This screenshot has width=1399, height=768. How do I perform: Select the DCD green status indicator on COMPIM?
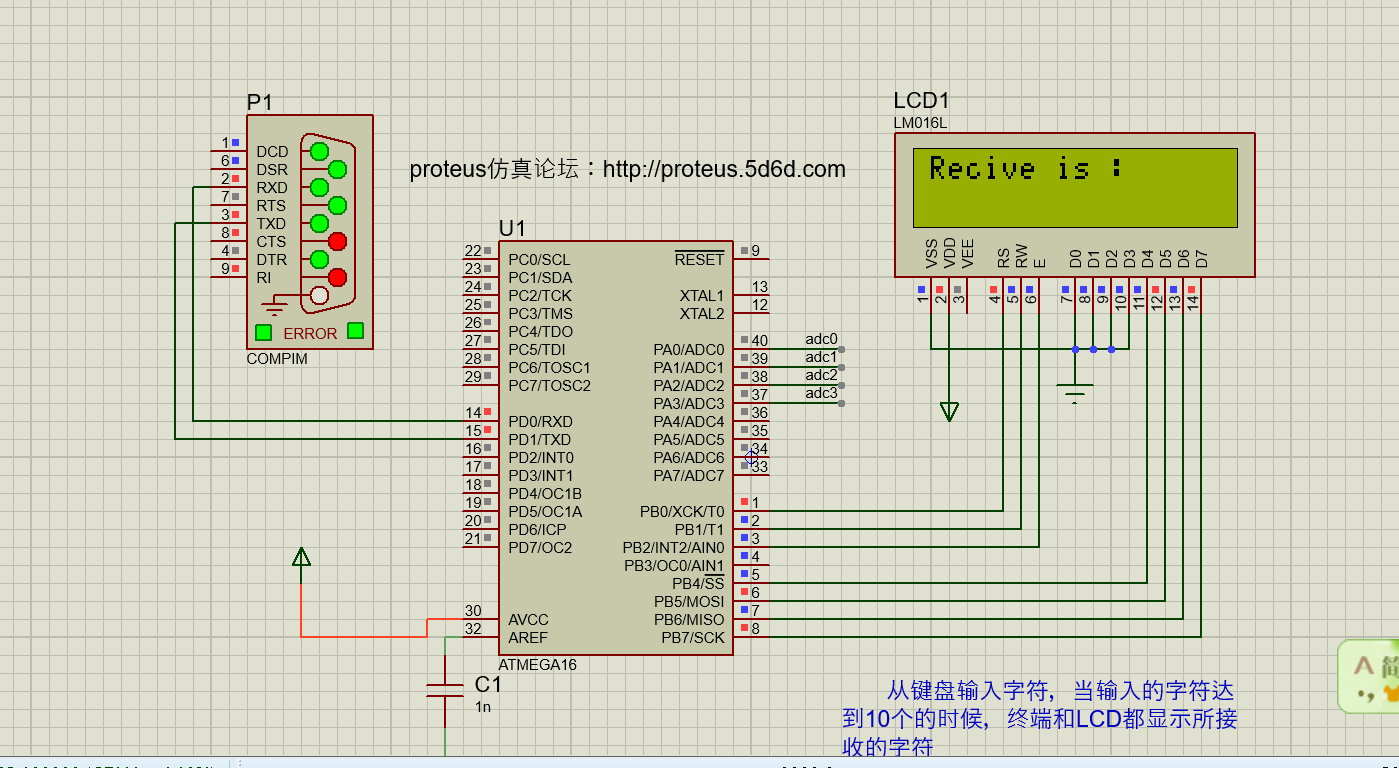pos(319,151)
